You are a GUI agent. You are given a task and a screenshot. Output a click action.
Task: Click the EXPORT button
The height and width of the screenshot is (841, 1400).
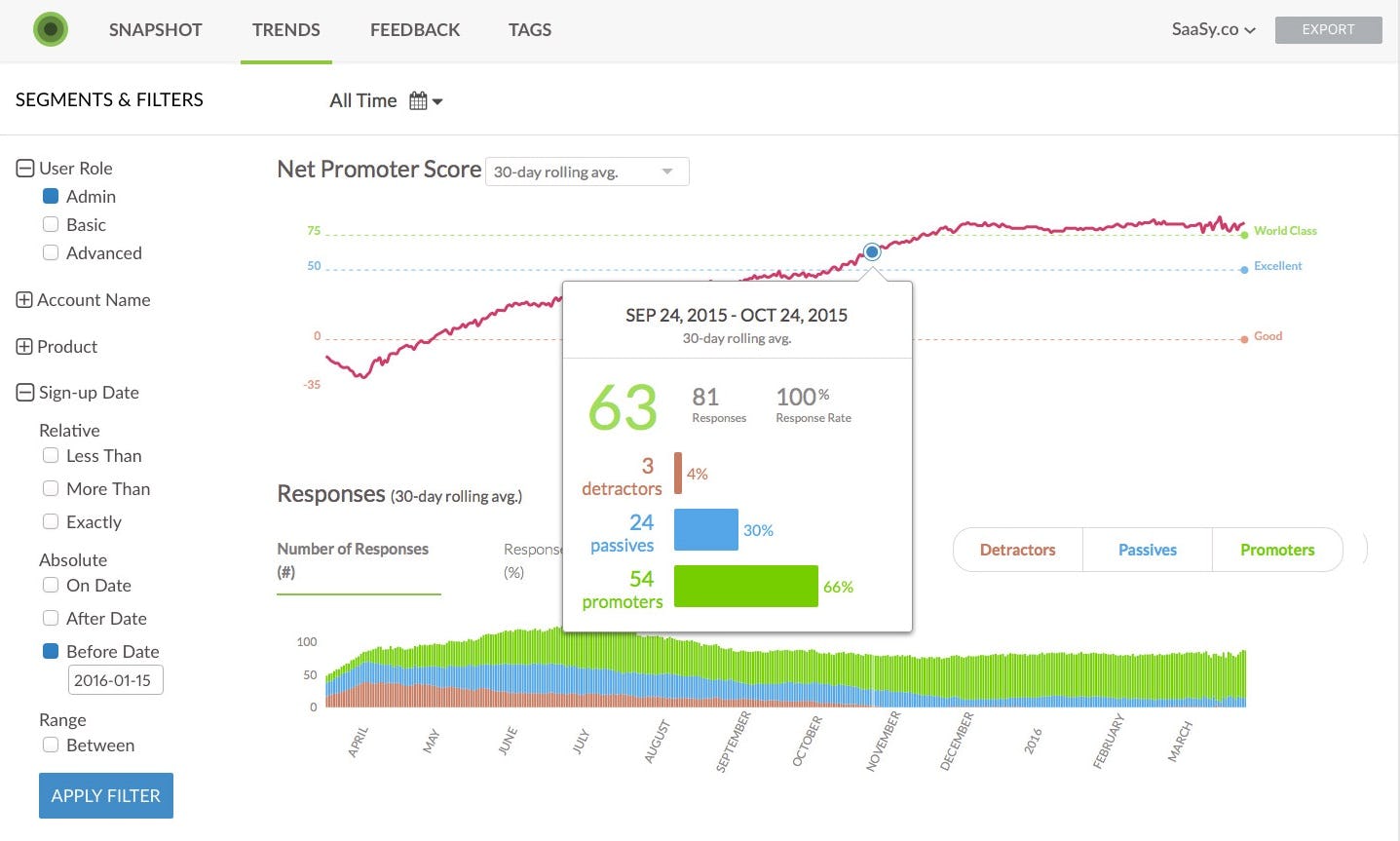coord(1329,29)
